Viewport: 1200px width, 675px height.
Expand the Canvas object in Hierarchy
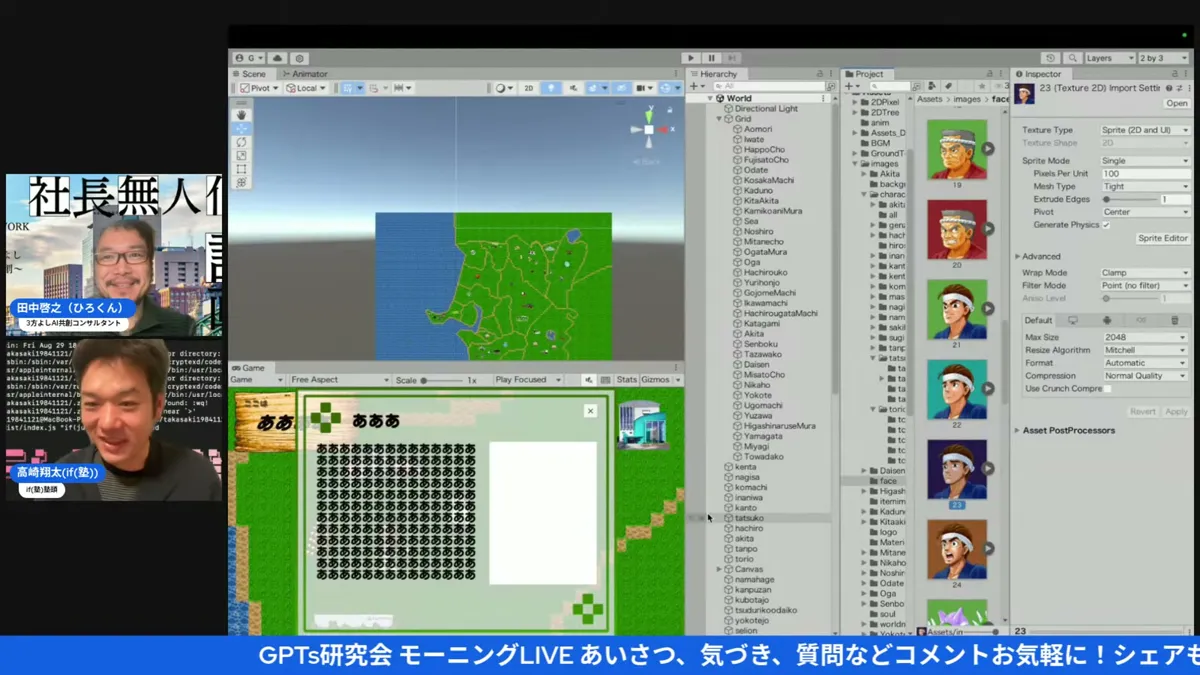pos(719,569)
